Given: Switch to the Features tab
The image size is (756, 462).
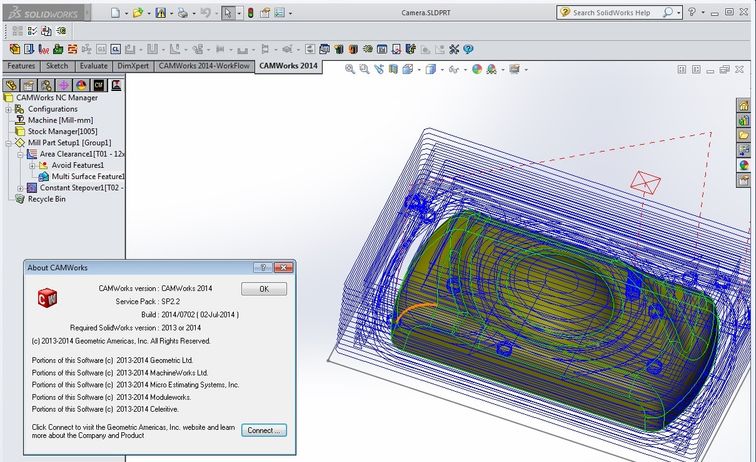Looking at the screenshot, I should (x=21, y=66).
